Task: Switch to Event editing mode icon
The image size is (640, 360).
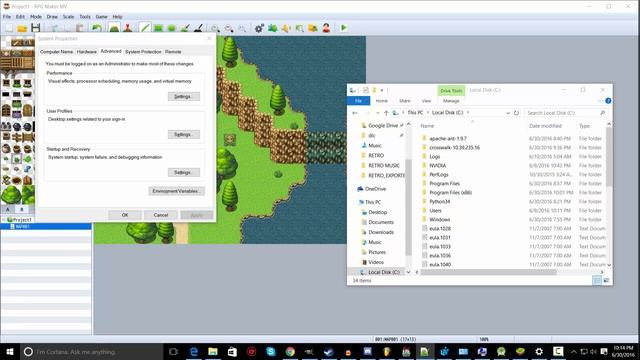Action: 128,28
